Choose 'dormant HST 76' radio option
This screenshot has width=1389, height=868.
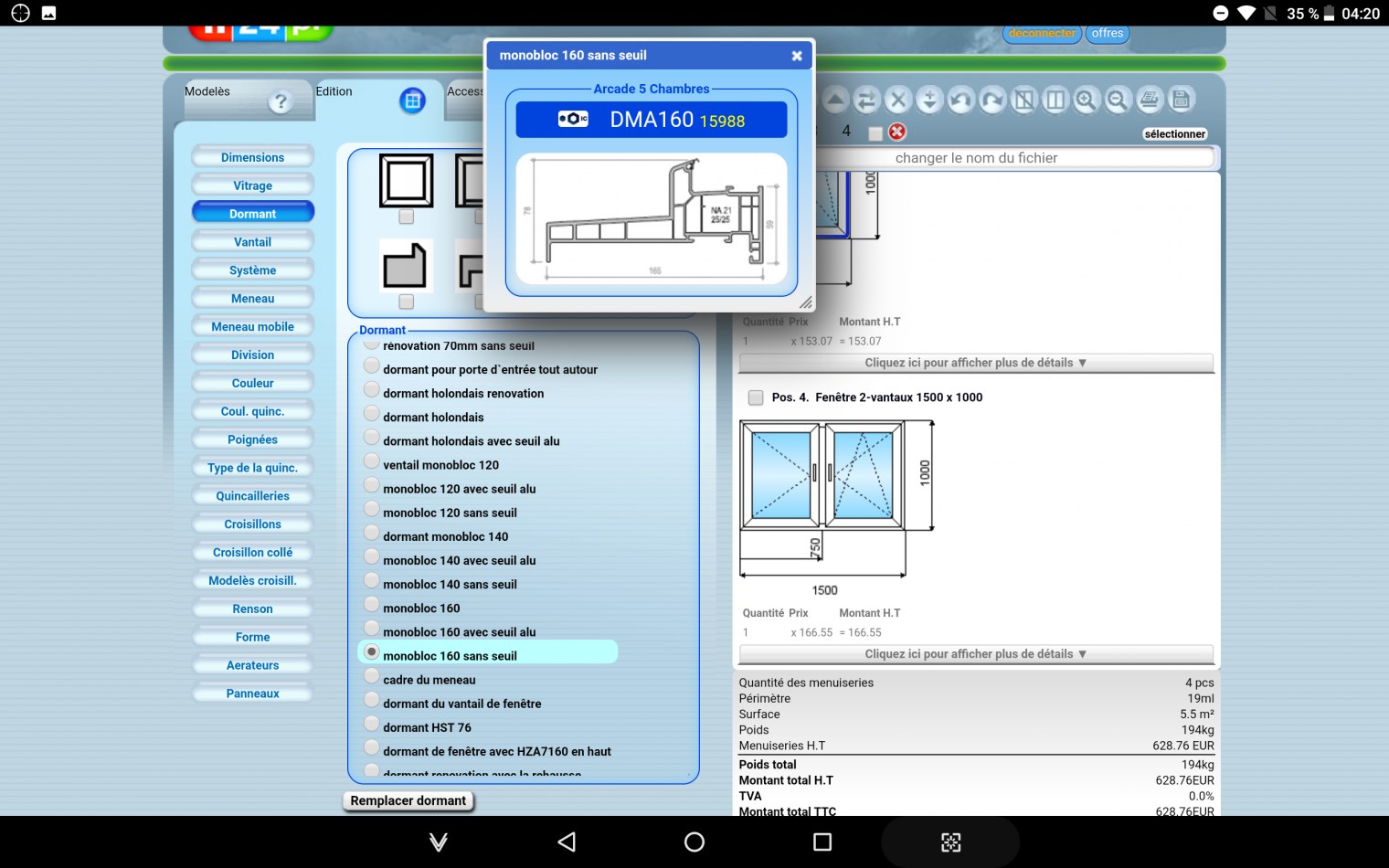(x=372, y=725)
